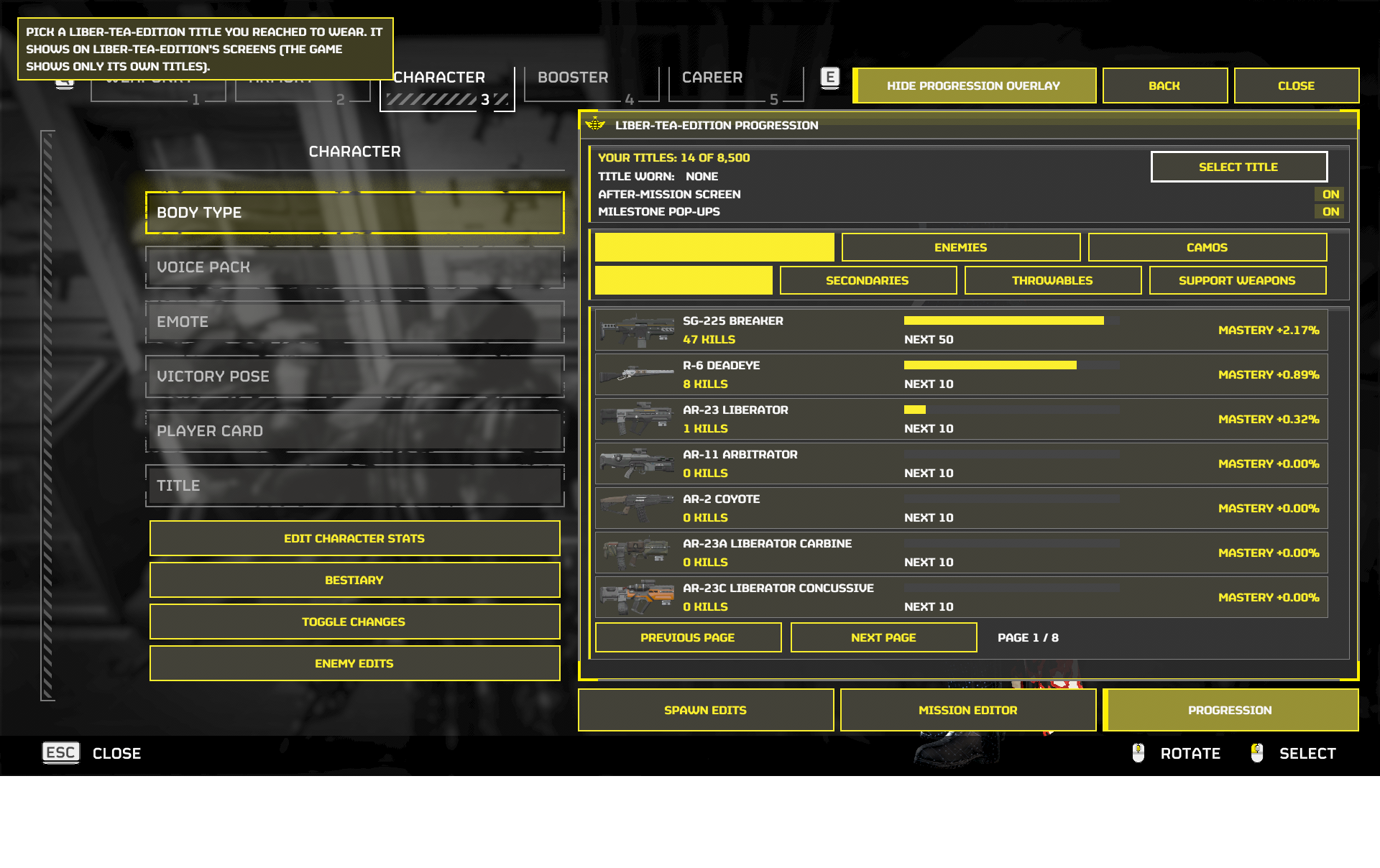Select the VICTORY POSE option
Viewport: 1380px width, 868px height.
[x=355, y=377]
